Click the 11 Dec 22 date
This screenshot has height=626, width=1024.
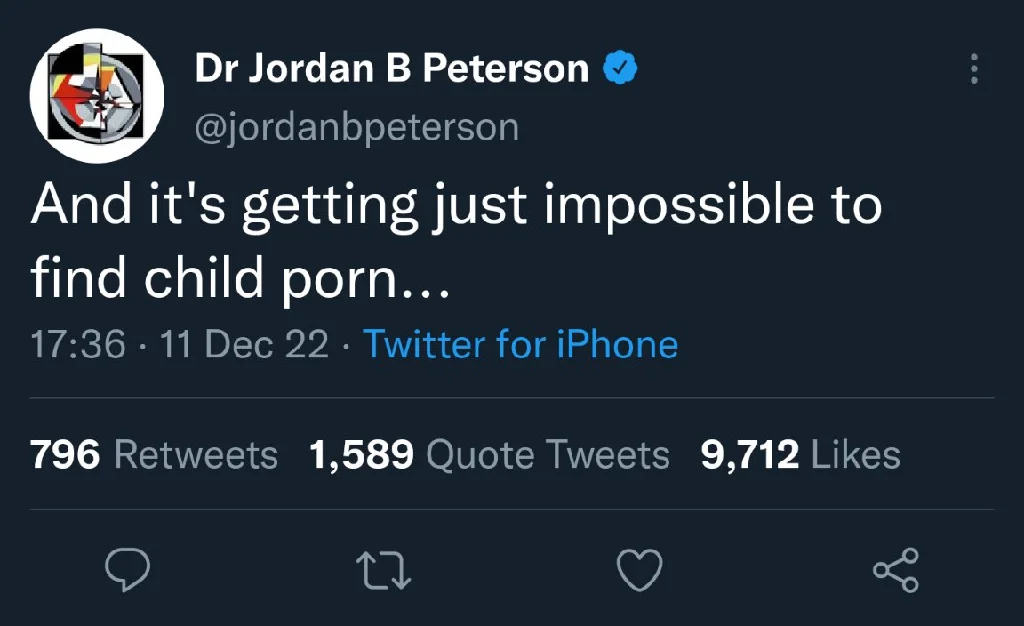click(x=244, y=344)
